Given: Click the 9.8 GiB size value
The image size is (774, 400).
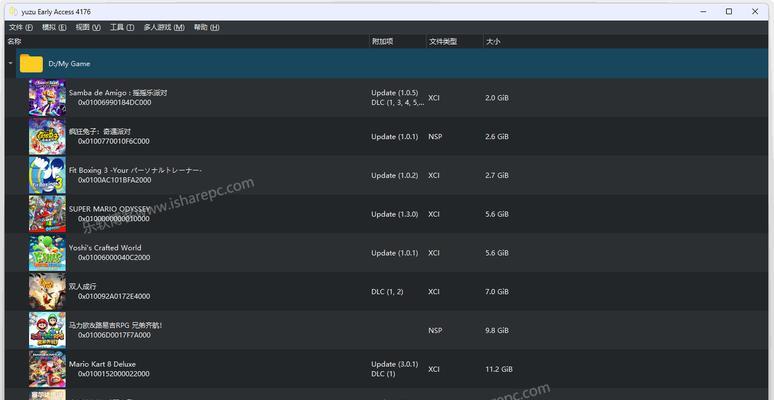Looking at the screenshot, I should [497, 330].
